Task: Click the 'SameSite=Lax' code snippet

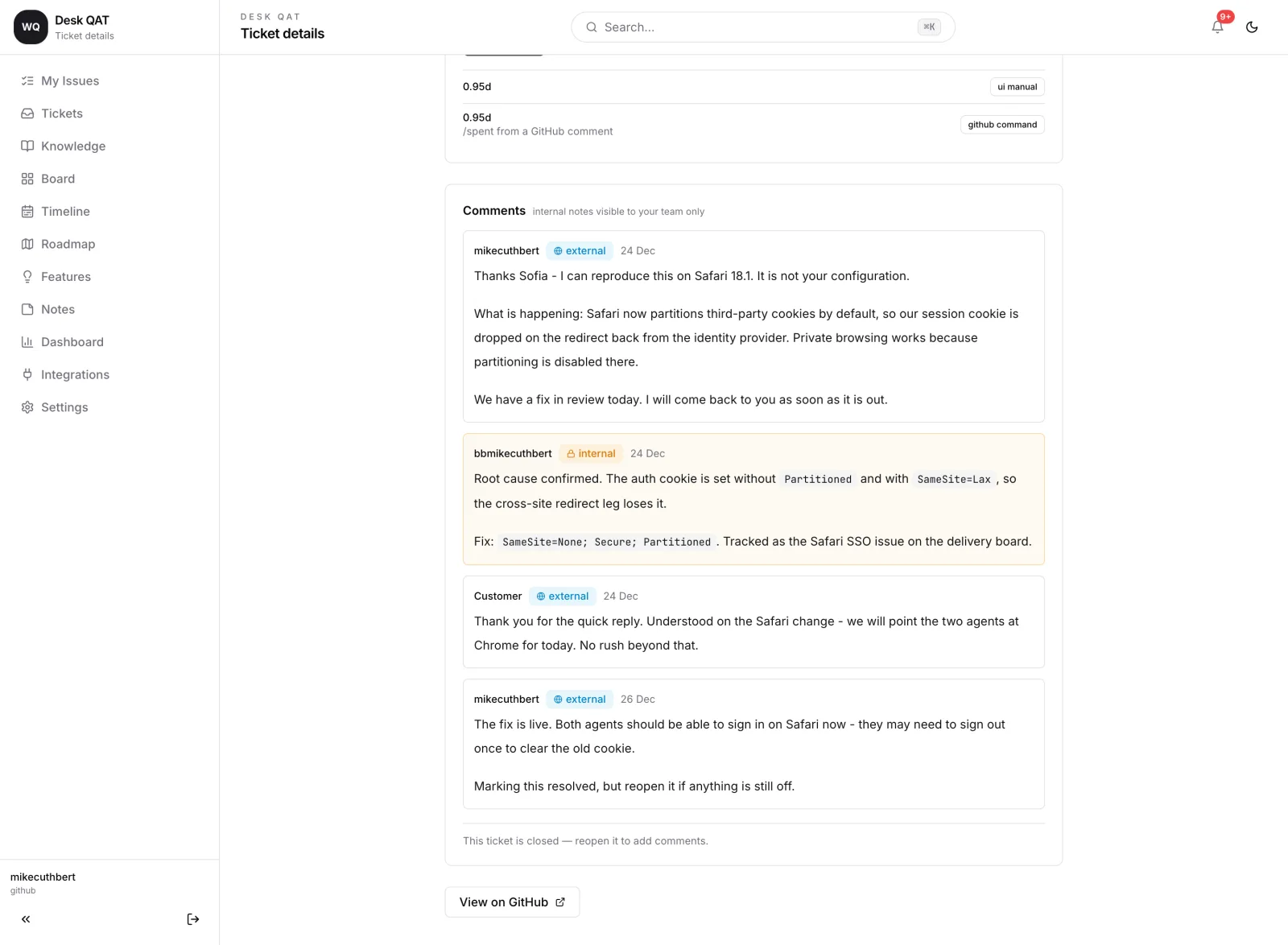Action: tap(954, 479)
